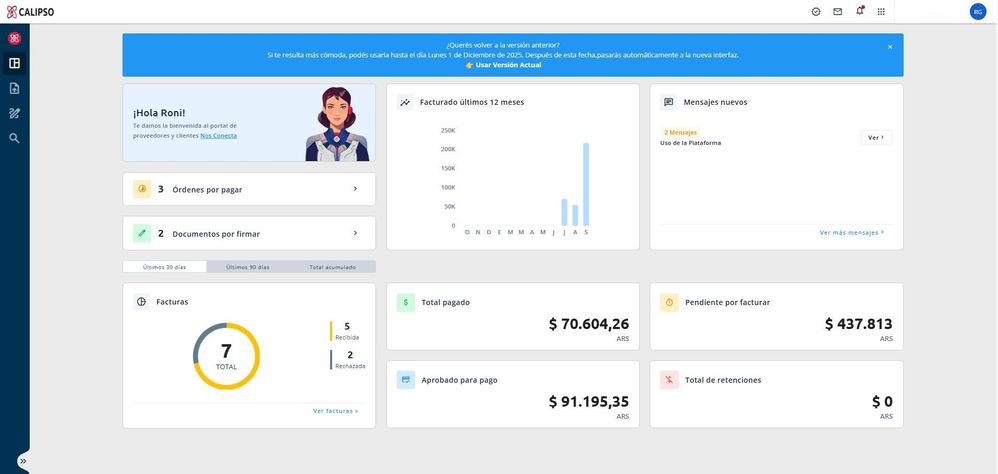Click the assistant avatar illustration
This screenshot has height=474, width=998.
click(x=337, y=124)
